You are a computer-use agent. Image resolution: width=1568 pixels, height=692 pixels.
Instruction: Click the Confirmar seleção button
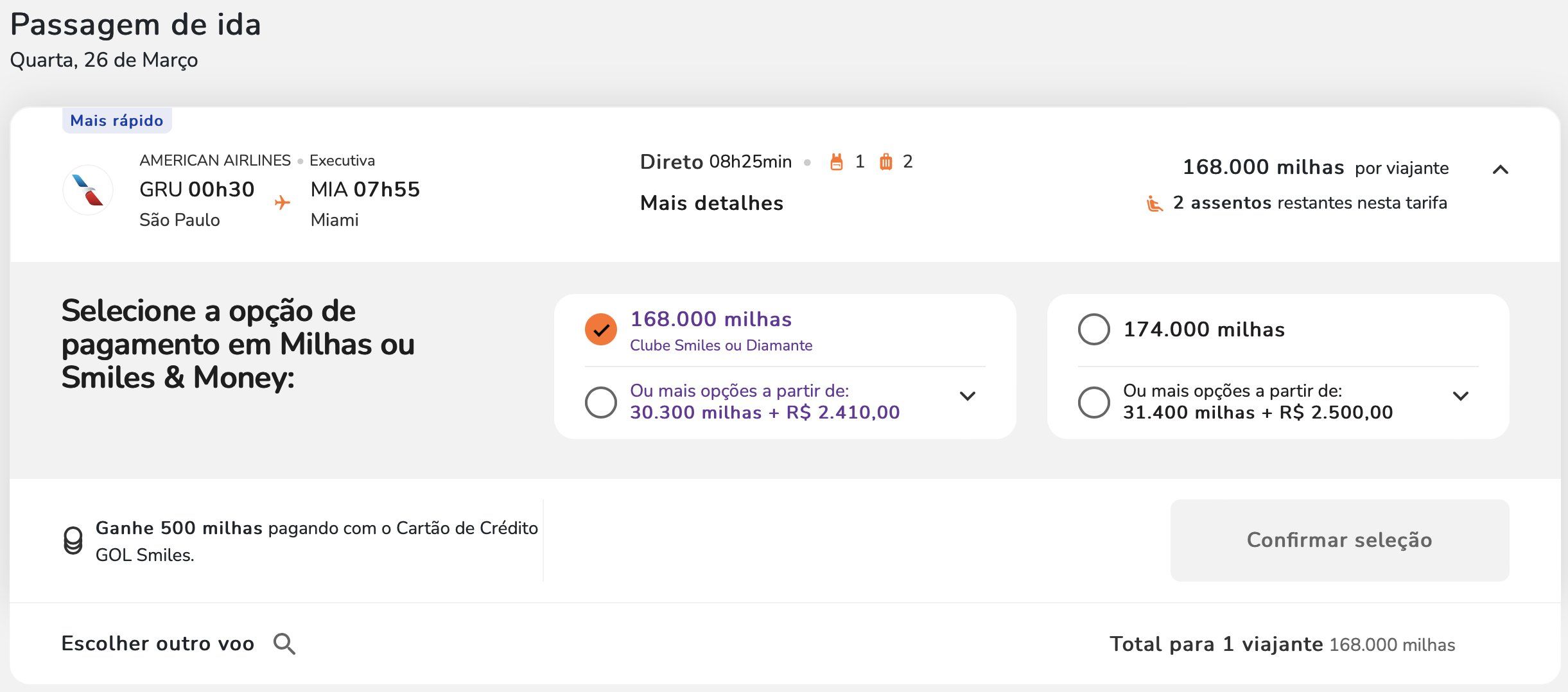[x=1340, y=541]
